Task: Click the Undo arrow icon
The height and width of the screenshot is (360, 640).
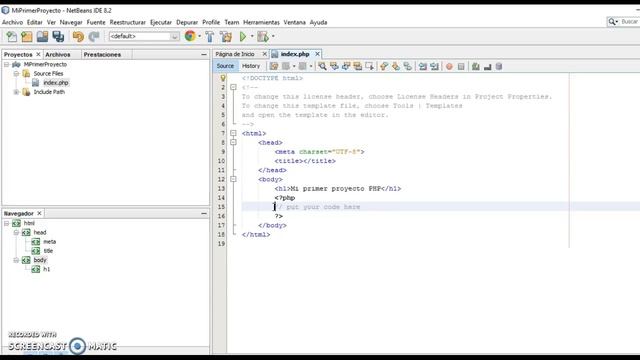Action: [78, 36]
